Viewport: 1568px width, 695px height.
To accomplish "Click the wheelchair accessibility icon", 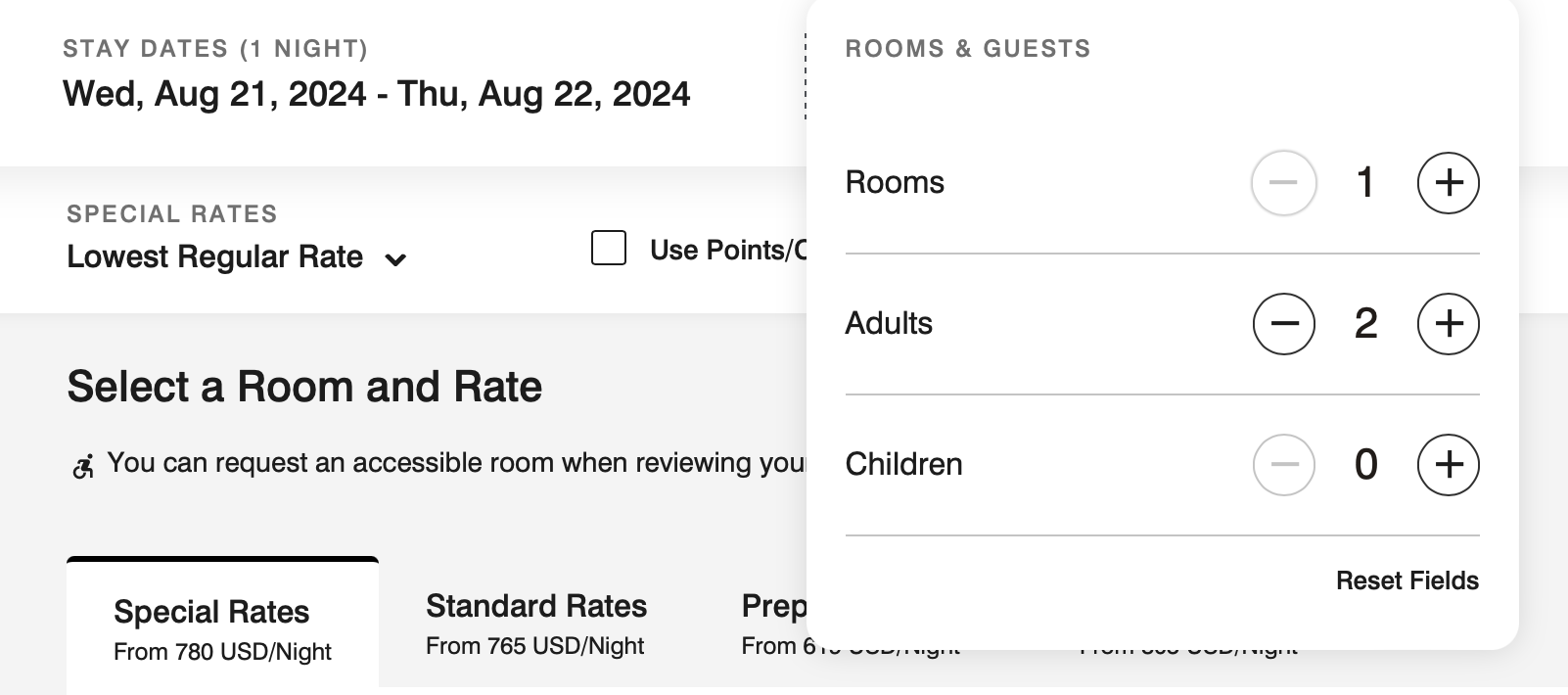I will (x=83, y=466).
